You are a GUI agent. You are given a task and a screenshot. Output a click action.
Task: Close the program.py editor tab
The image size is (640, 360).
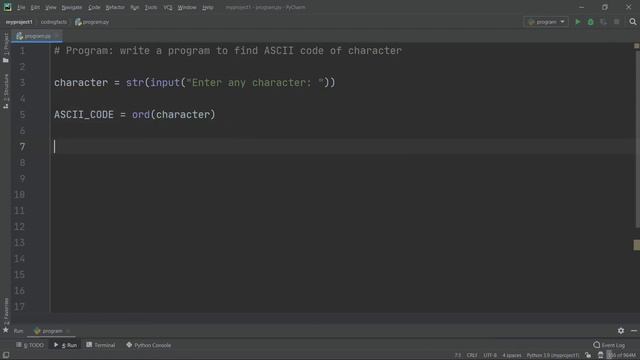[57, 36]
